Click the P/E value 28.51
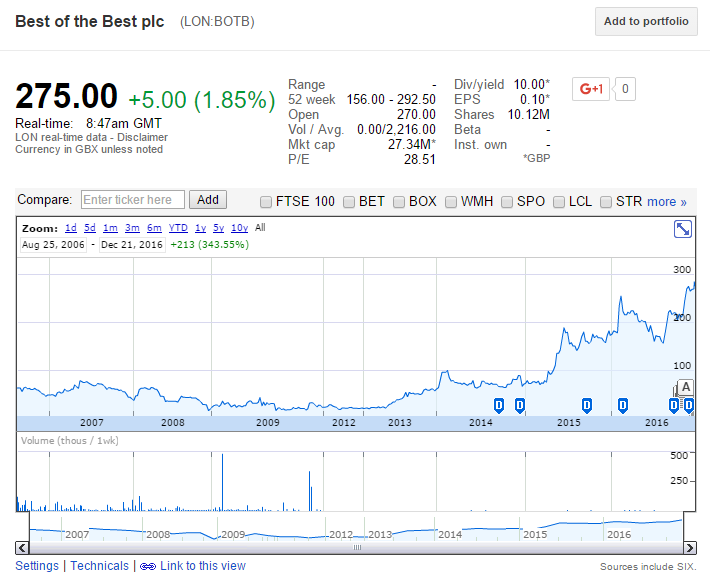The height and width of the screenshot is (582, 710). 420,159
